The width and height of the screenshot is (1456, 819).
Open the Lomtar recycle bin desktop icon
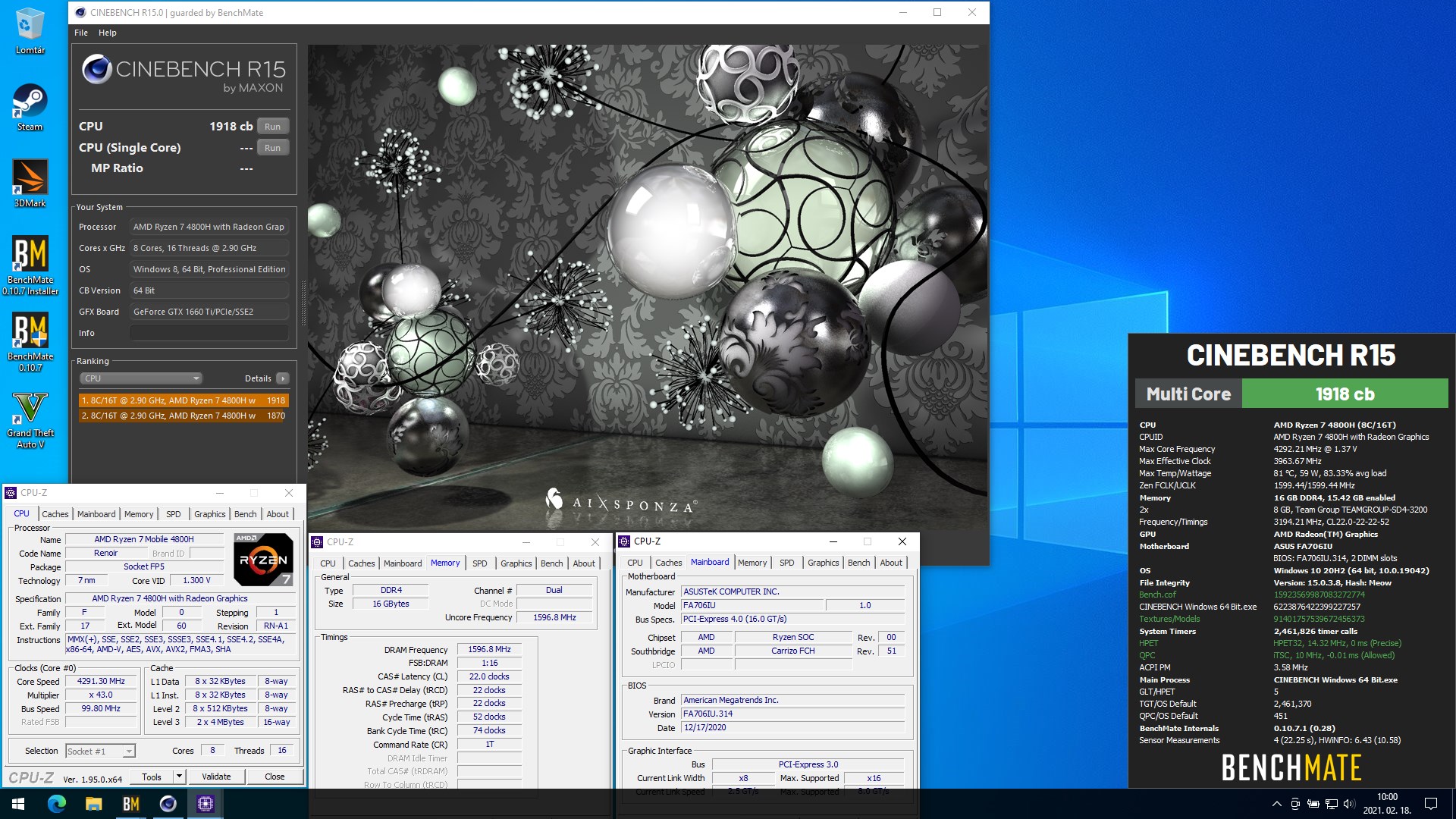[30, 30]
